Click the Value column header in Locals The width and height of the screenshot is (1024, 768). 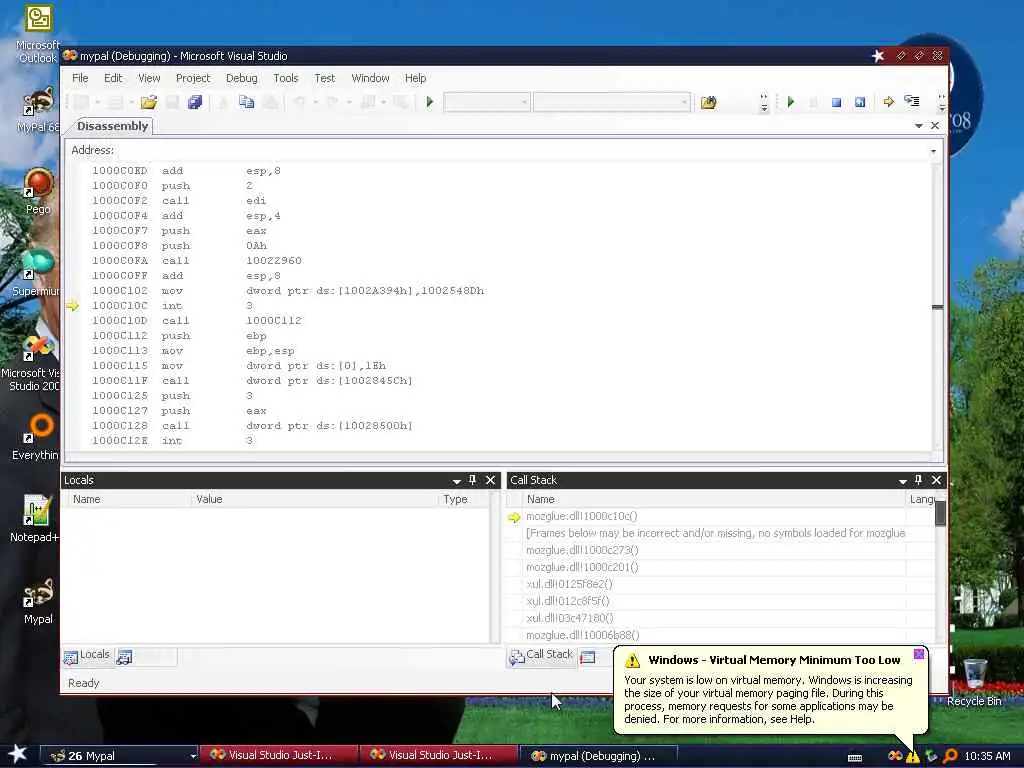314,499
